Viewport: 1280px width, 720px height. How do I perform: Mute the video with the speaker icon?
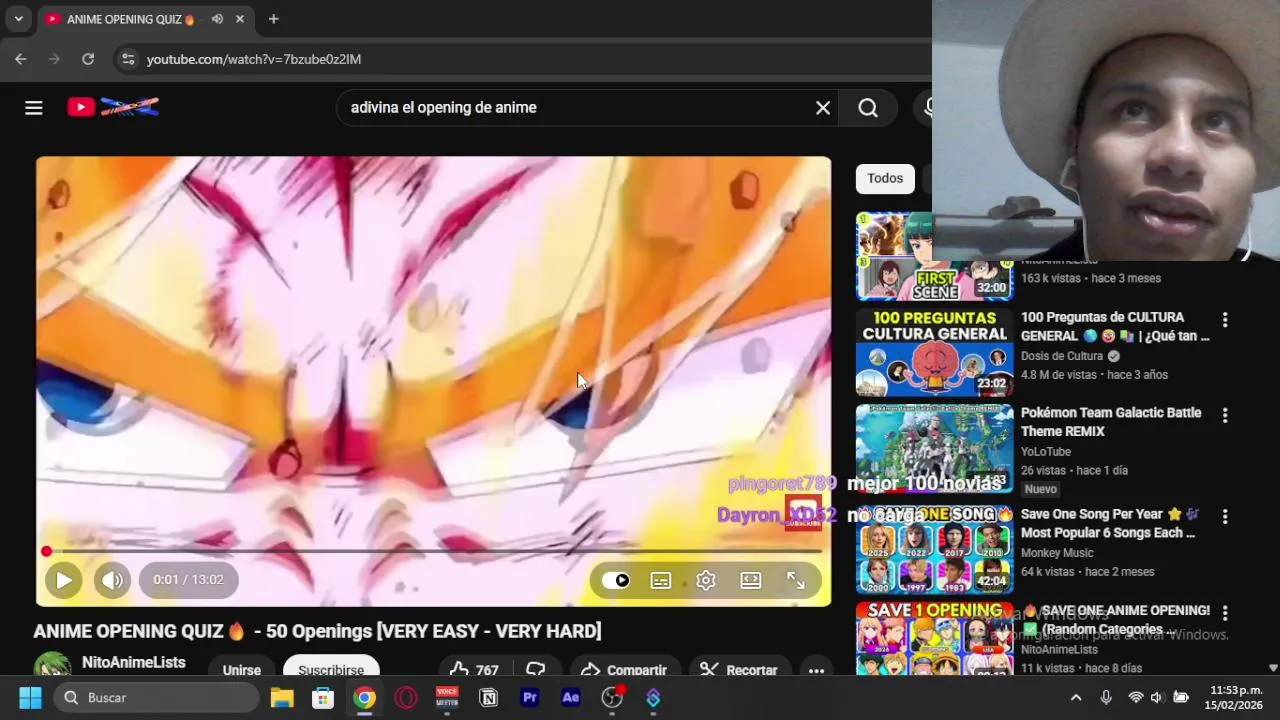tap(112, 580)
